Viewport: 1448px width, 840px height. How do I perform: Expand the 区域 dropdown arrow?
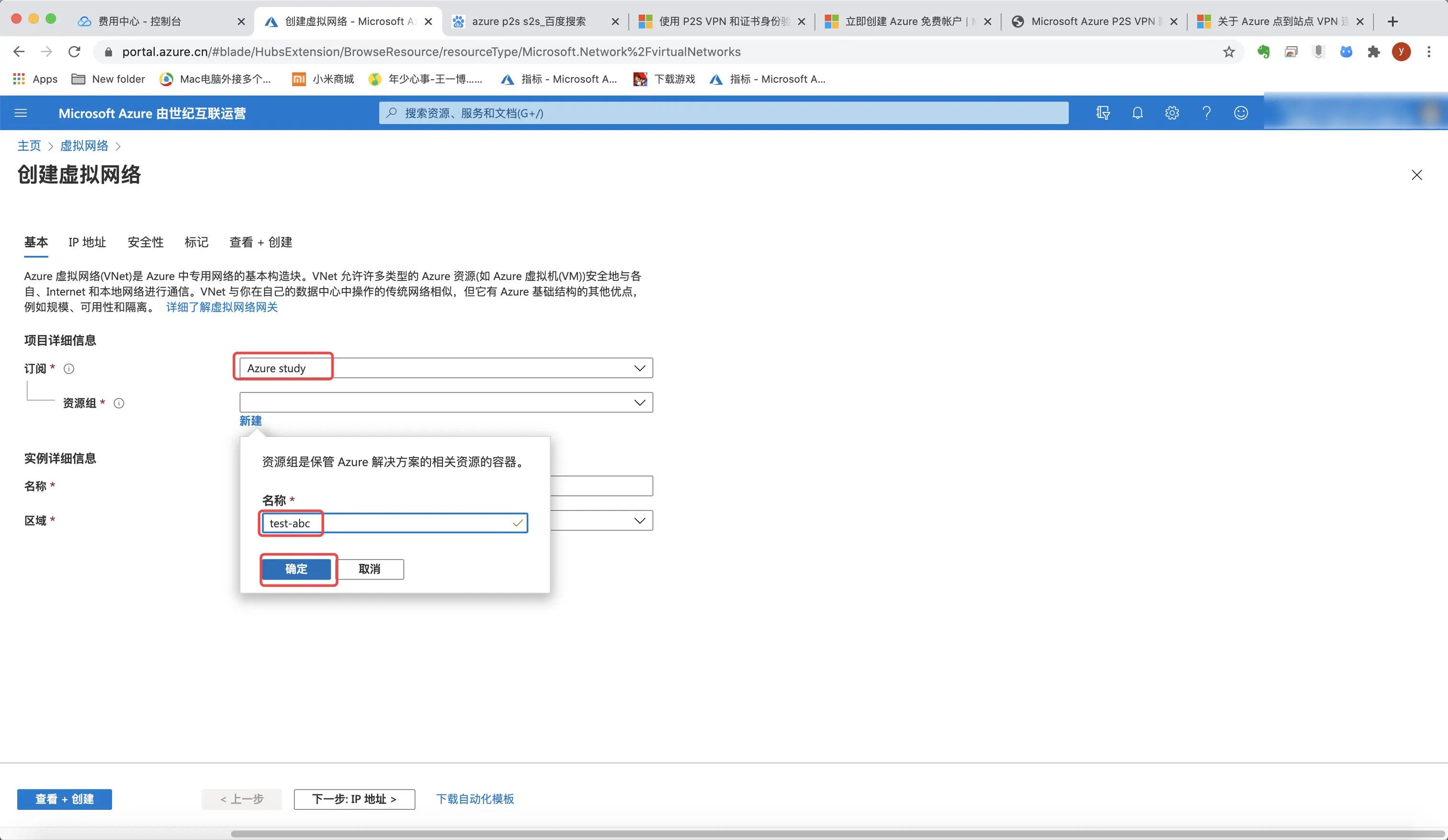[639, 521]
